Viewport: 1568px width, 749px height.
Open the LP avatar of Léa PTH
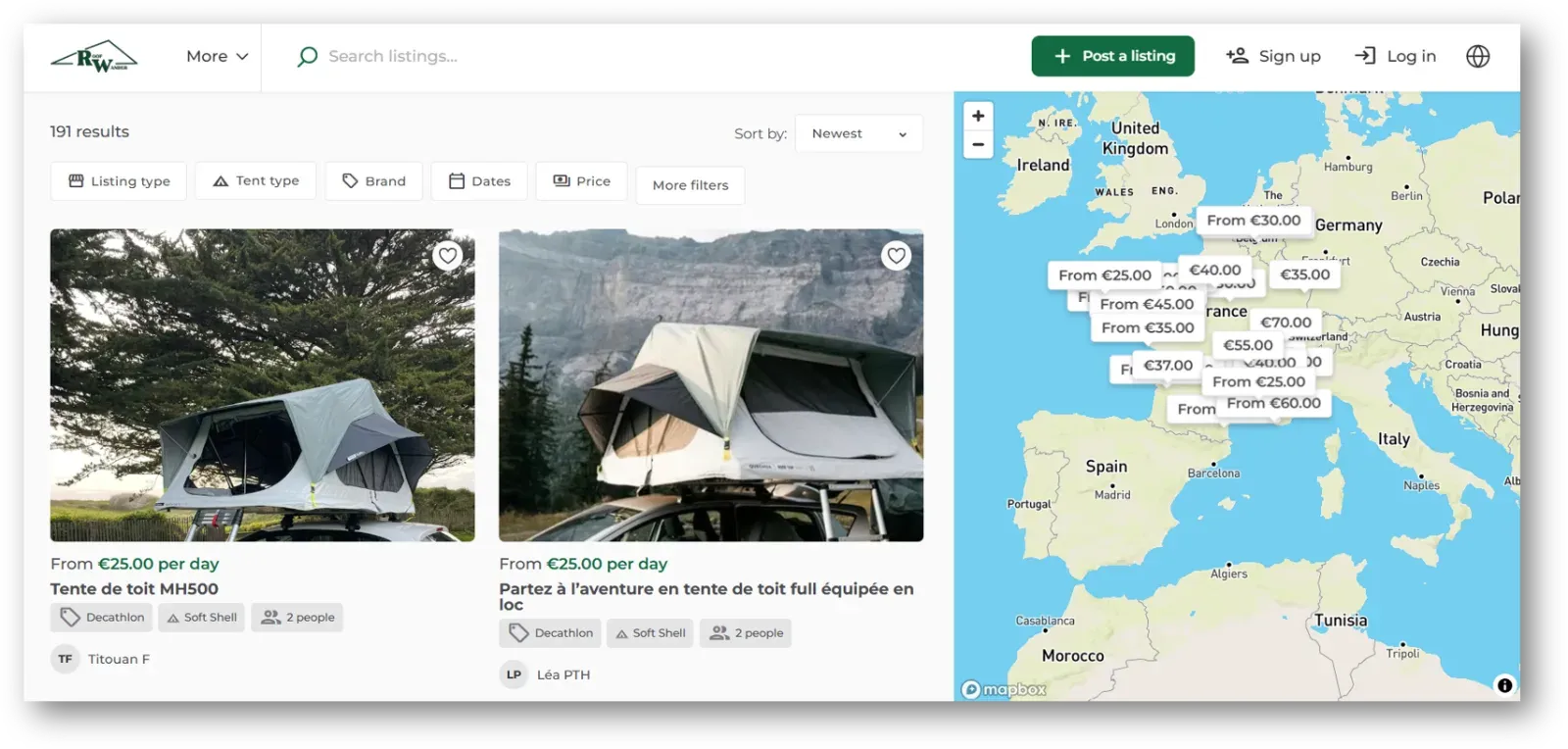point(514,674)
